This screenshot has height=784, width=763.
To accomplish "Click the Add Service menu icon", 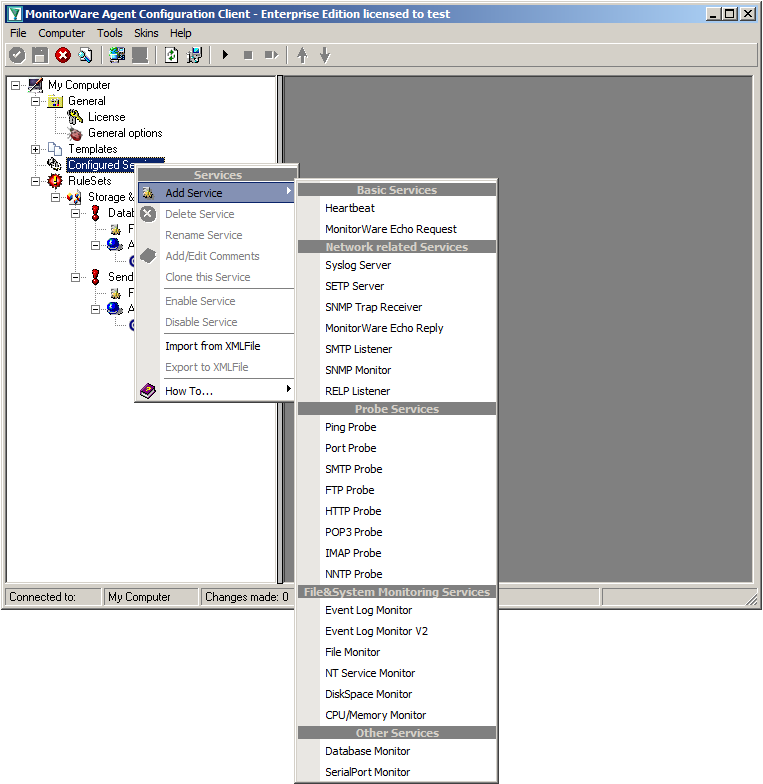I will click(x=148, y=192).
